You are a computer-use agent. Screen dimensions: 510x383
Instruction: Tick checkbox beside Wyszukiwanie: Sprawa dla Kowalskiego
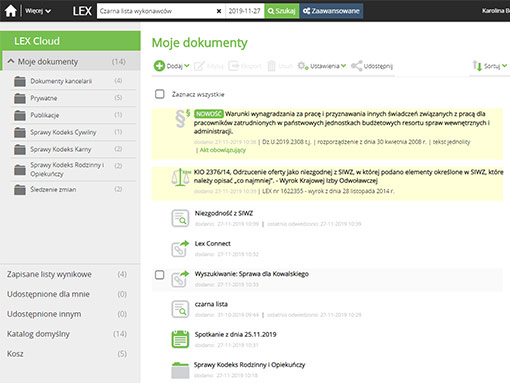coord(160,275)
